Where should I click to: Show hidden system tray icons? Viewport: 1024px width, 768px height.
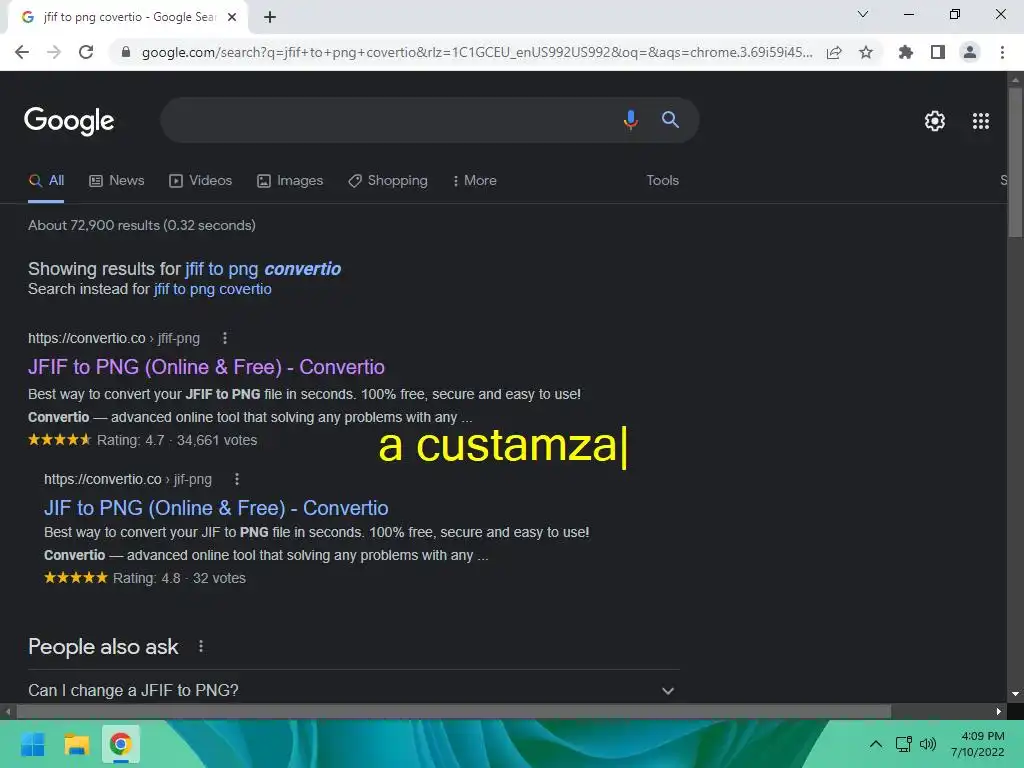(x=876, y=744)
